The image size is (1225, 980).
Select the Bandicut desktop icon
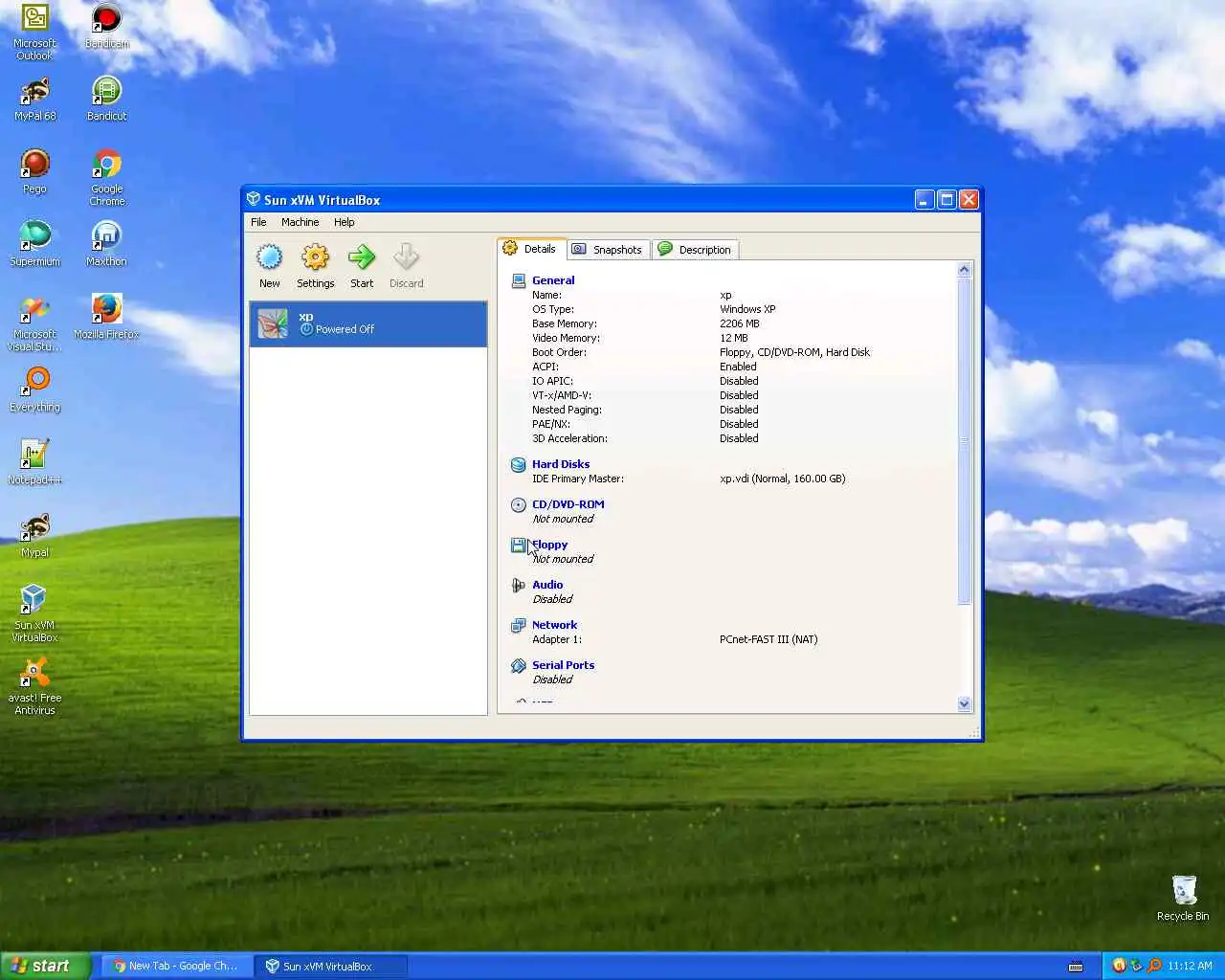pyautogui.click(x=107, y=99)
